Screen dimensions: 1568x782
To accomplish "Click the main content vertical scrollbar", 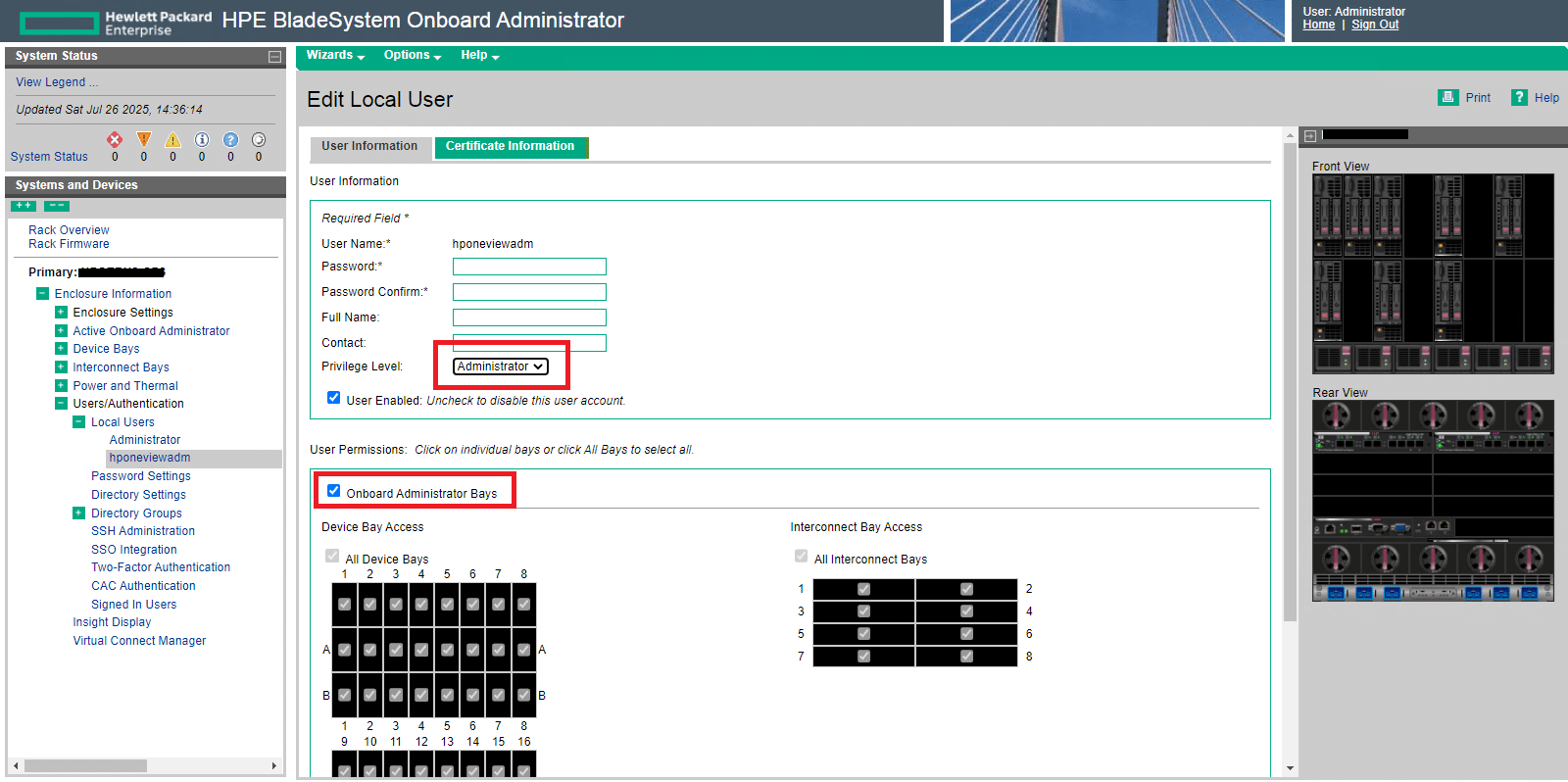I will (x=1290, y=382).
